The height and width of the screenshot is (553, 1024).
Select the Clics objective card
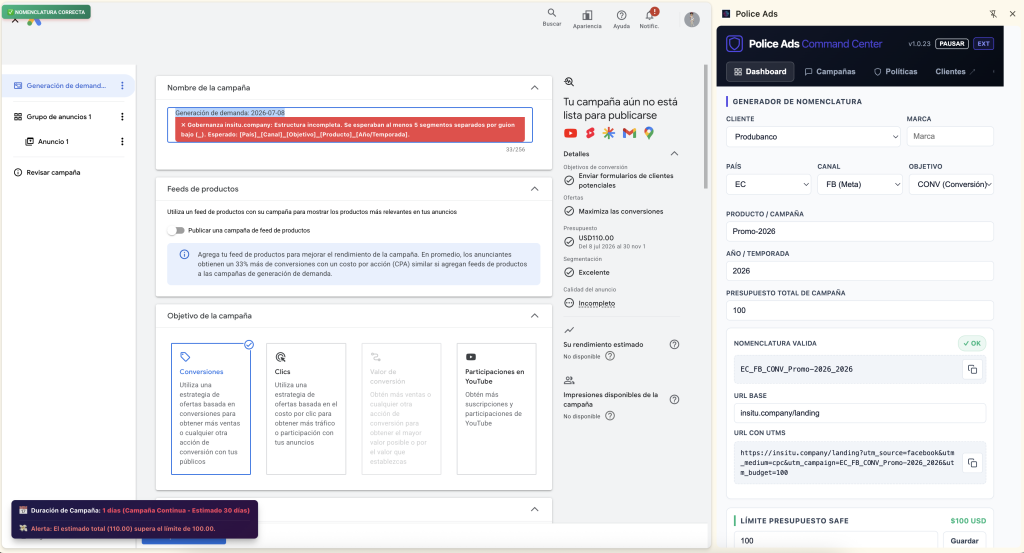(x=306, y=409)
